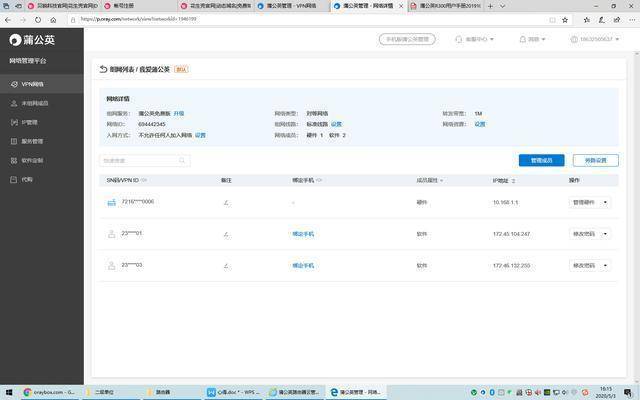Click the magnifier icon in the search box
This screenshot has height=400, width=640.
point(182,160)
